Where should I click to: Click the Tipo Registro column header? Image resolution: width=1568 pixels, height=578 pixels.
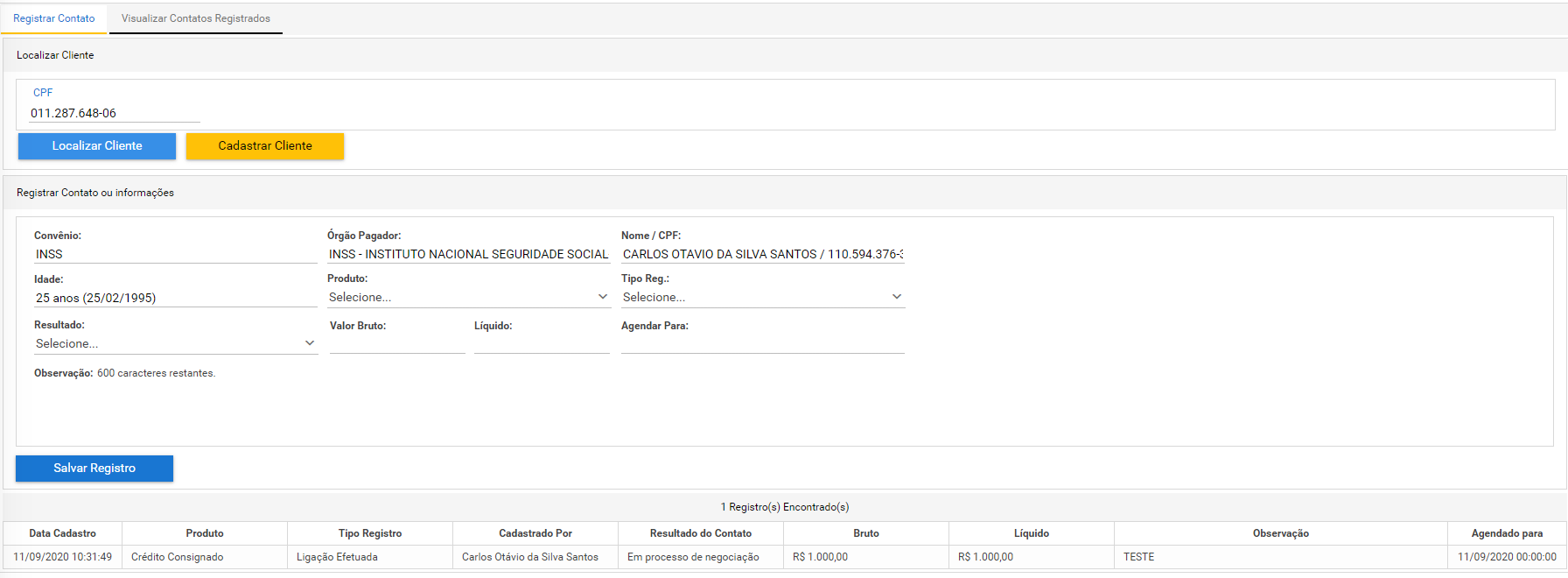coord(370,533)
